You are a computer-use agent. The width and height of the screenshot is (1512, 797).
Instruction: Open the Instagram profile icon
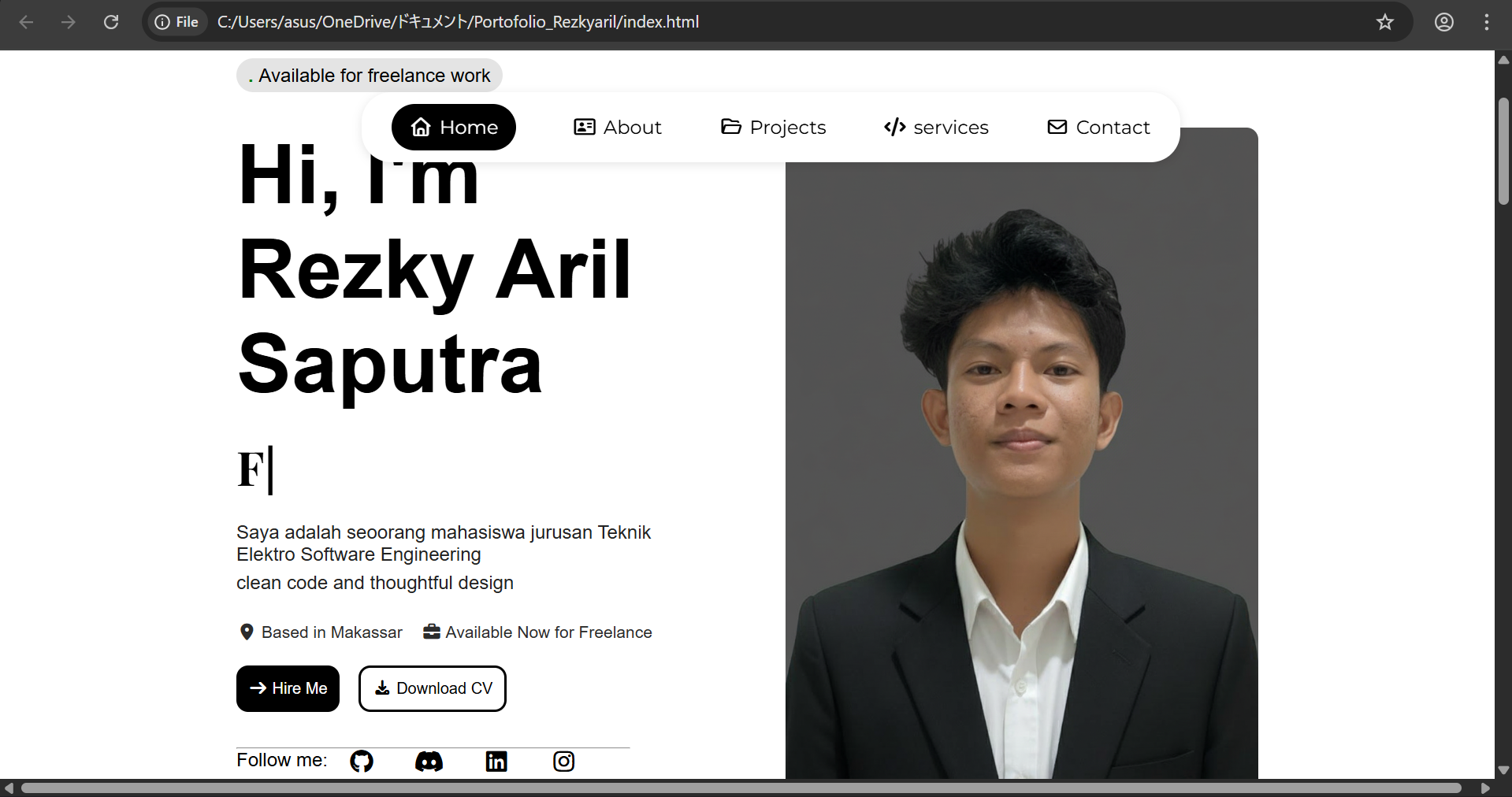(563, 761)
